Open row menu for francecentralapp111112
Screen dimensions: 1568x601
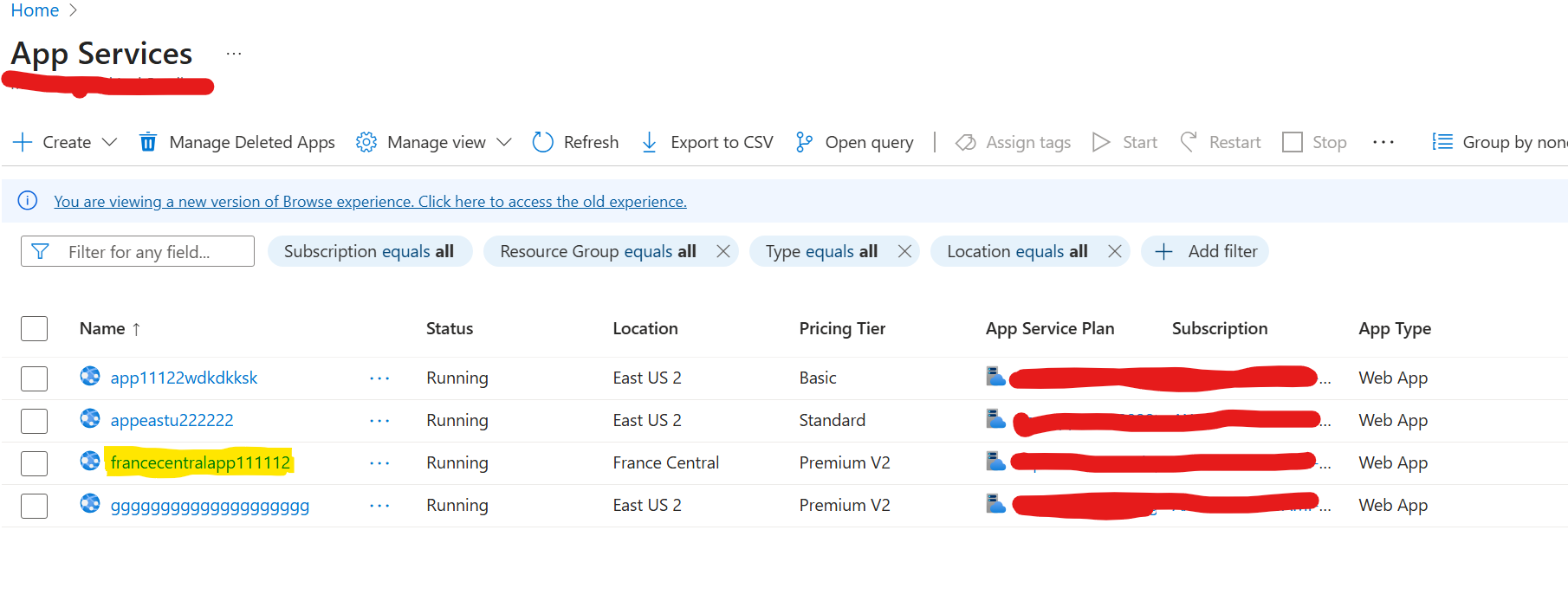pyautogui.click(x=379, y=463)
